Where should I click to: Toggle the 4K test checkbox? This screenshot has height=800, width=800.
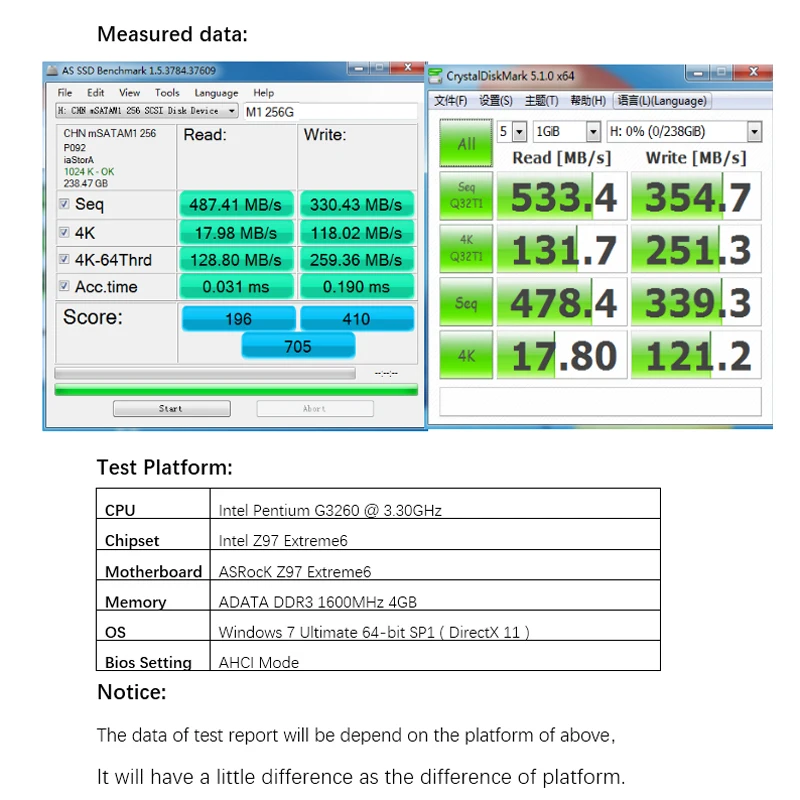pyautogui.click(x=64, y=233)
